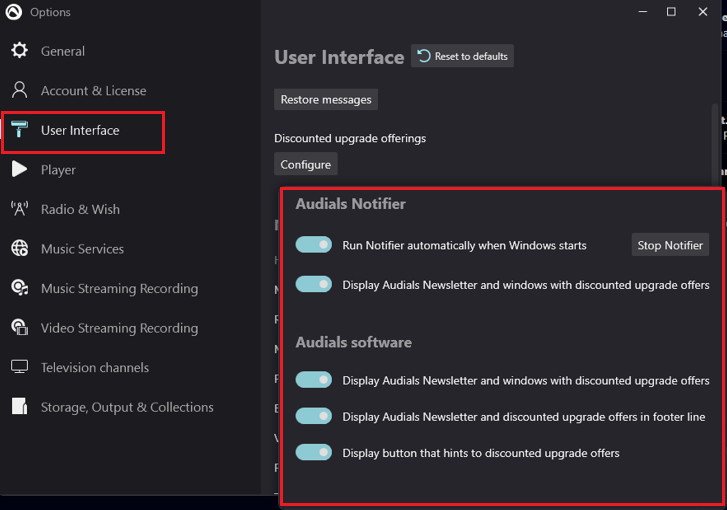Toggle Run Notifier automatically when Windows starts
This screenshot has width=727, height=510.
[314, 245]
